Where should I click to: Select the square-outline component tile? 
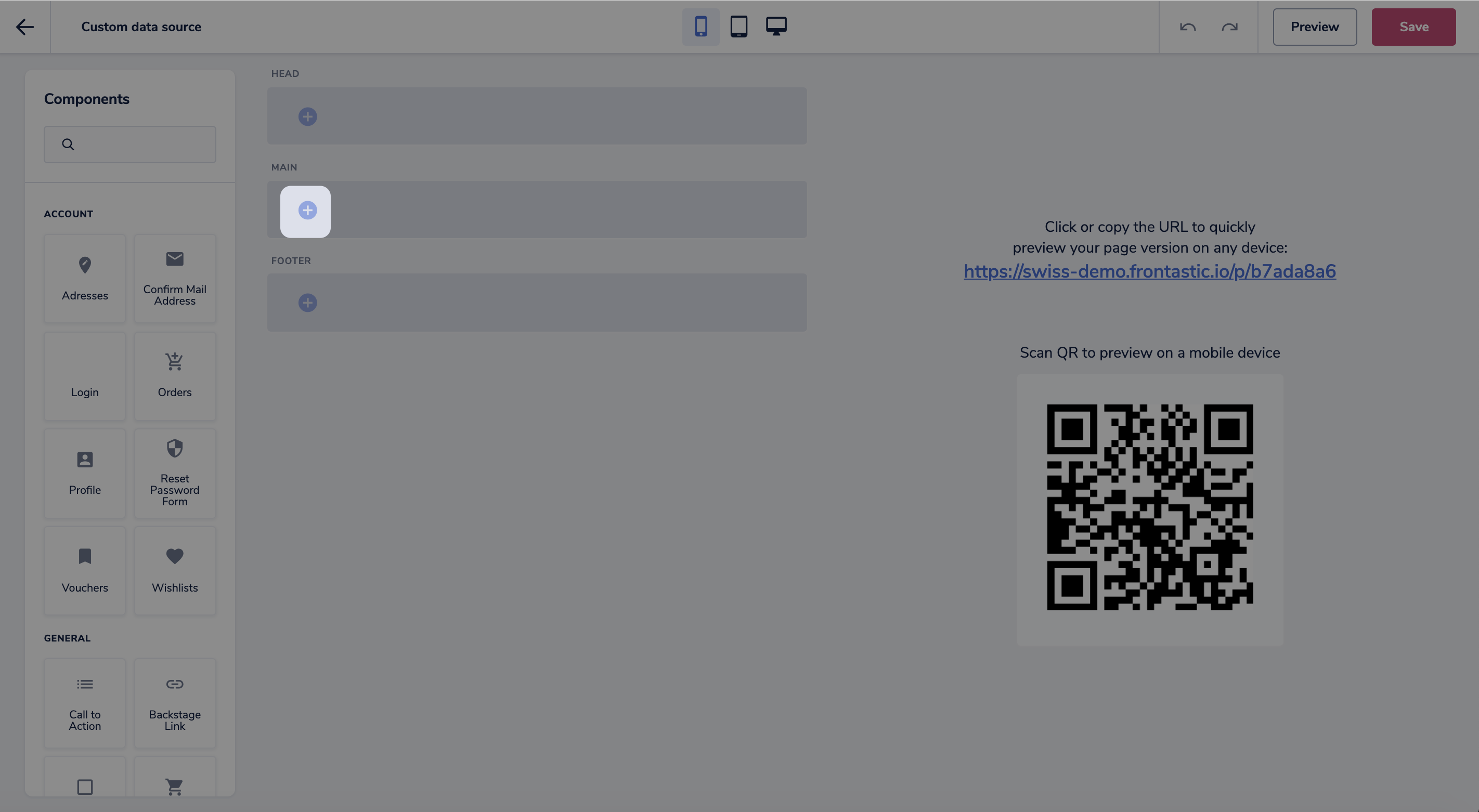85,777
